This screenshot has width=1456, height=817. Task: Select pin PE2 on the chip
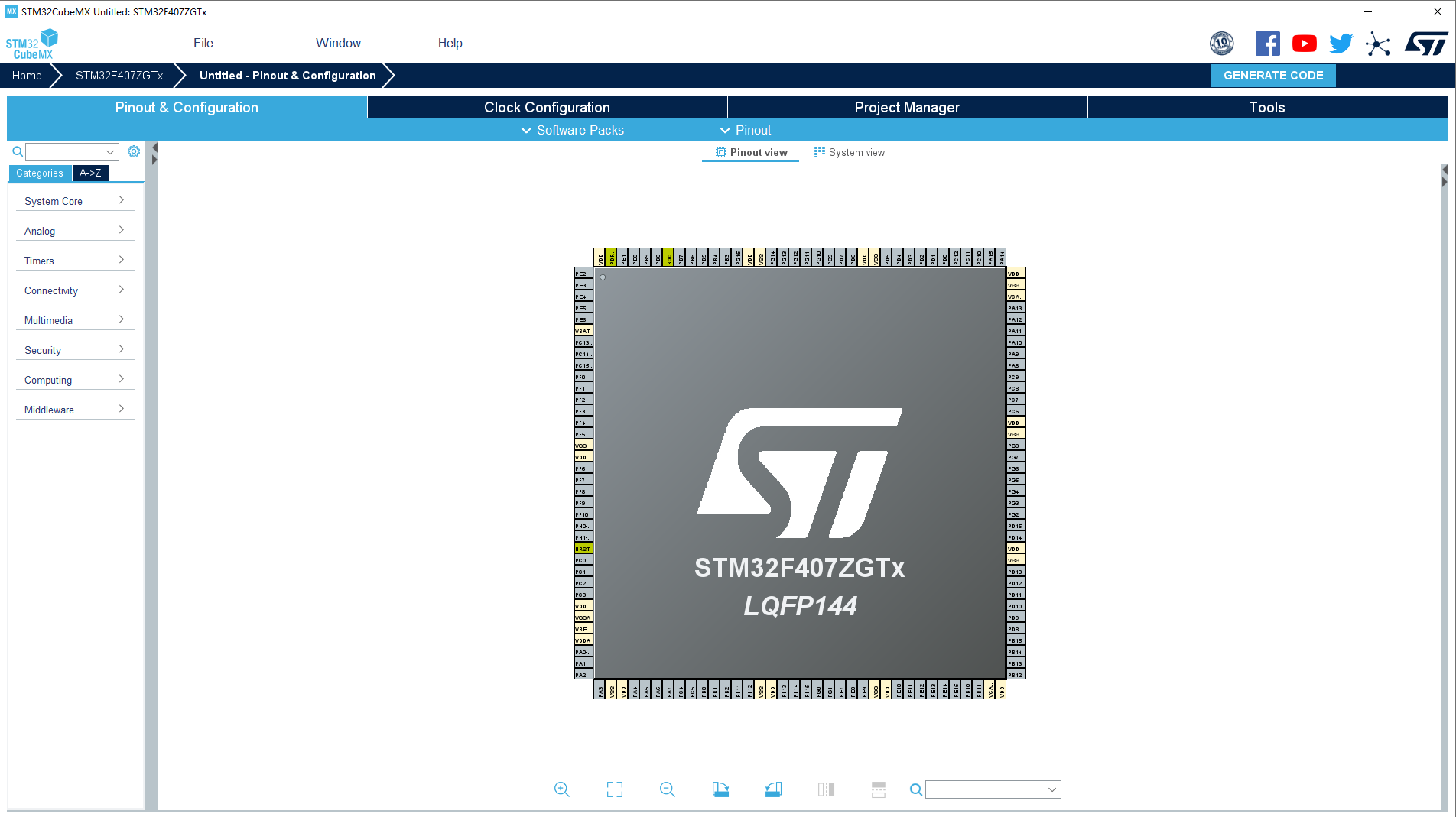coord(583,274)
